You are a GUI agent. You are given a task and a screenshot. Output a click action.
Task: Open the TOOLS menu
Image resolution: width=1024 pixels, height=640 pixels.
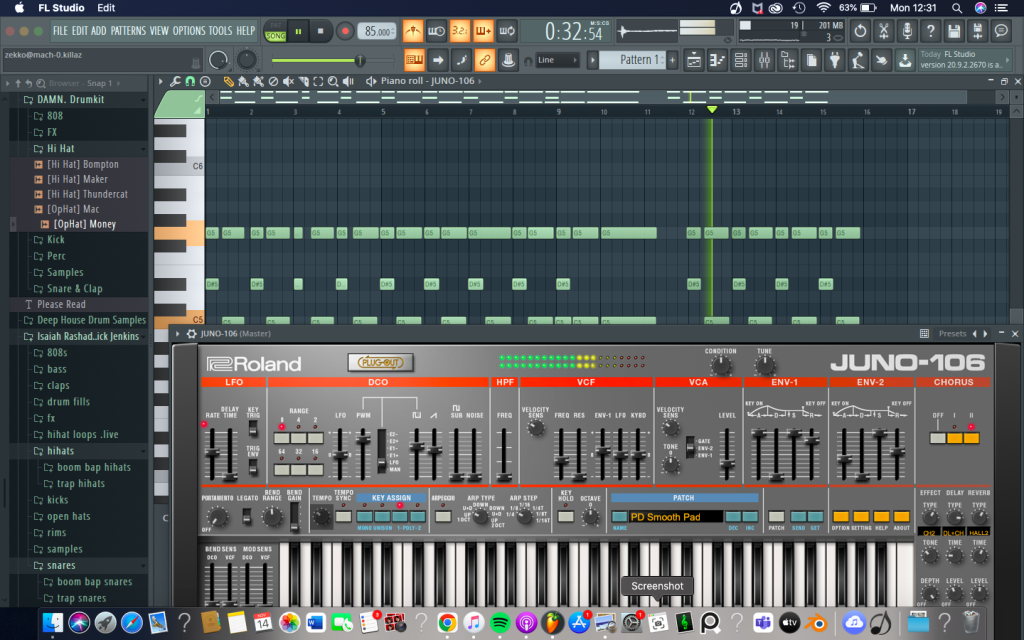[220, 31]
